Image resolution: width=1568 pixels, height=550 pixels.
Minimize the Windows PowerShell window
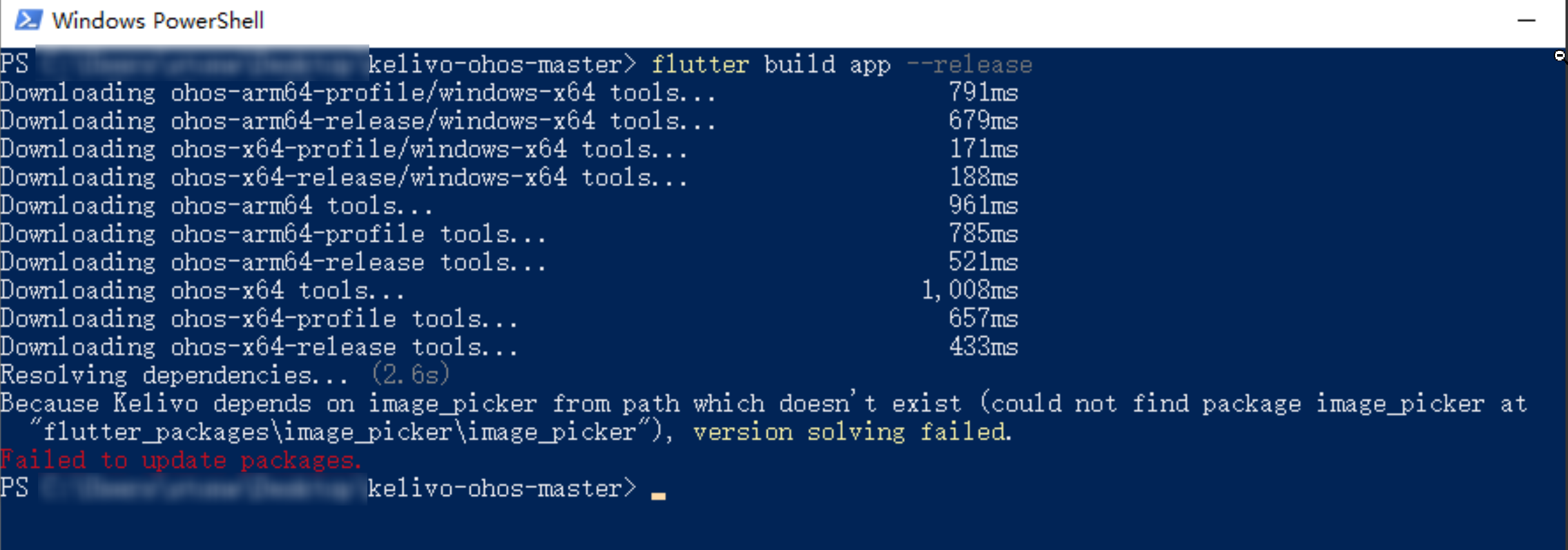tap(1526, 21)
